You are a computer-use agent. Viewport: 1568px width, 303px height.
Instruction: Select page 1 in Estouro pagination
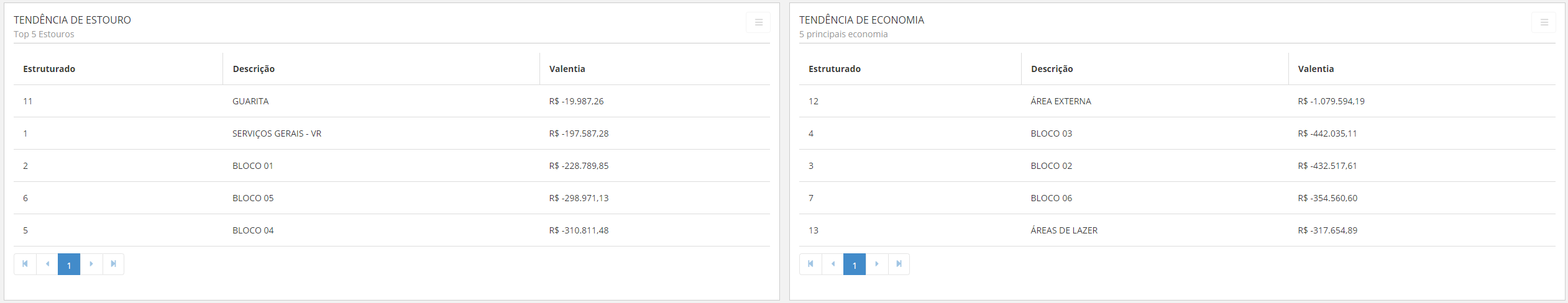pos(69,265)
